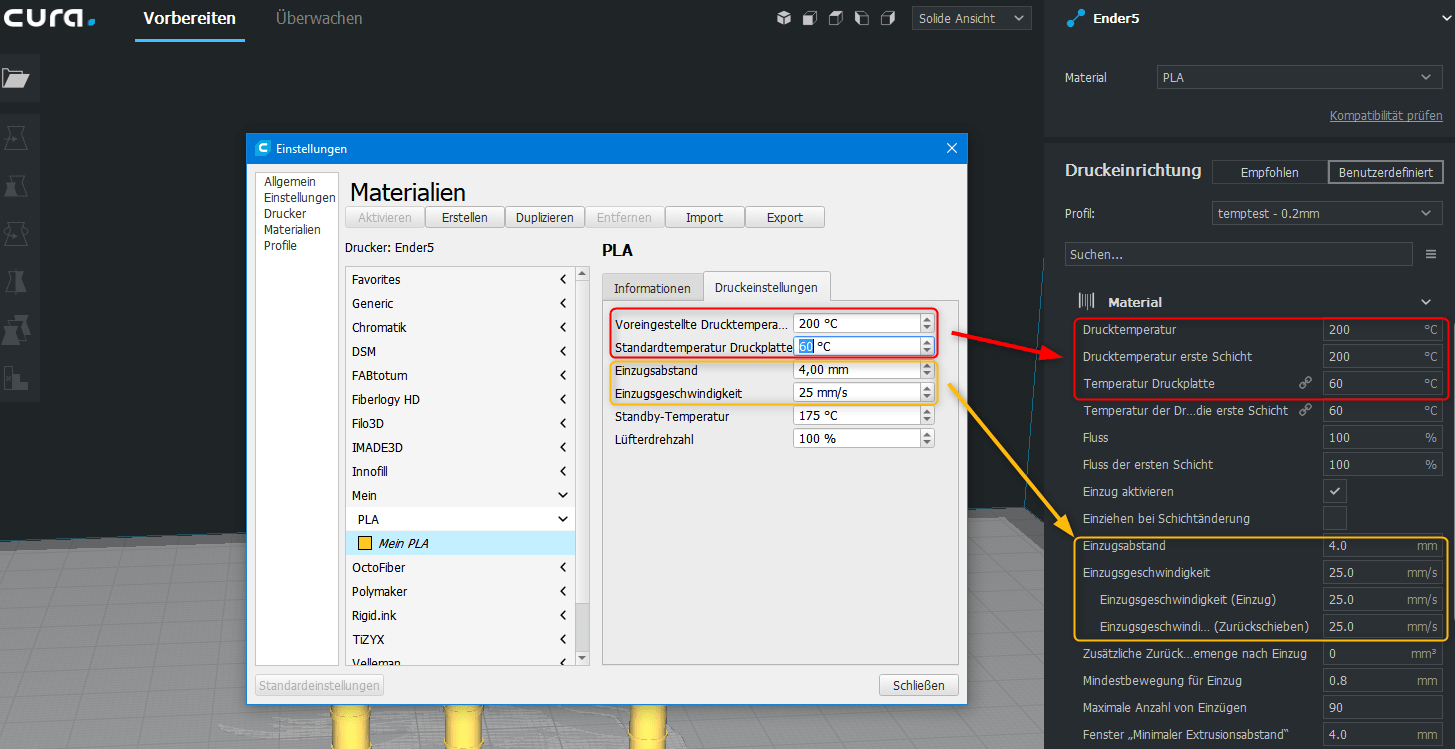The width and height of the screenshot is (1455, 749).
Task: Switch camera to the front view icon
Action: click(810, 18)
